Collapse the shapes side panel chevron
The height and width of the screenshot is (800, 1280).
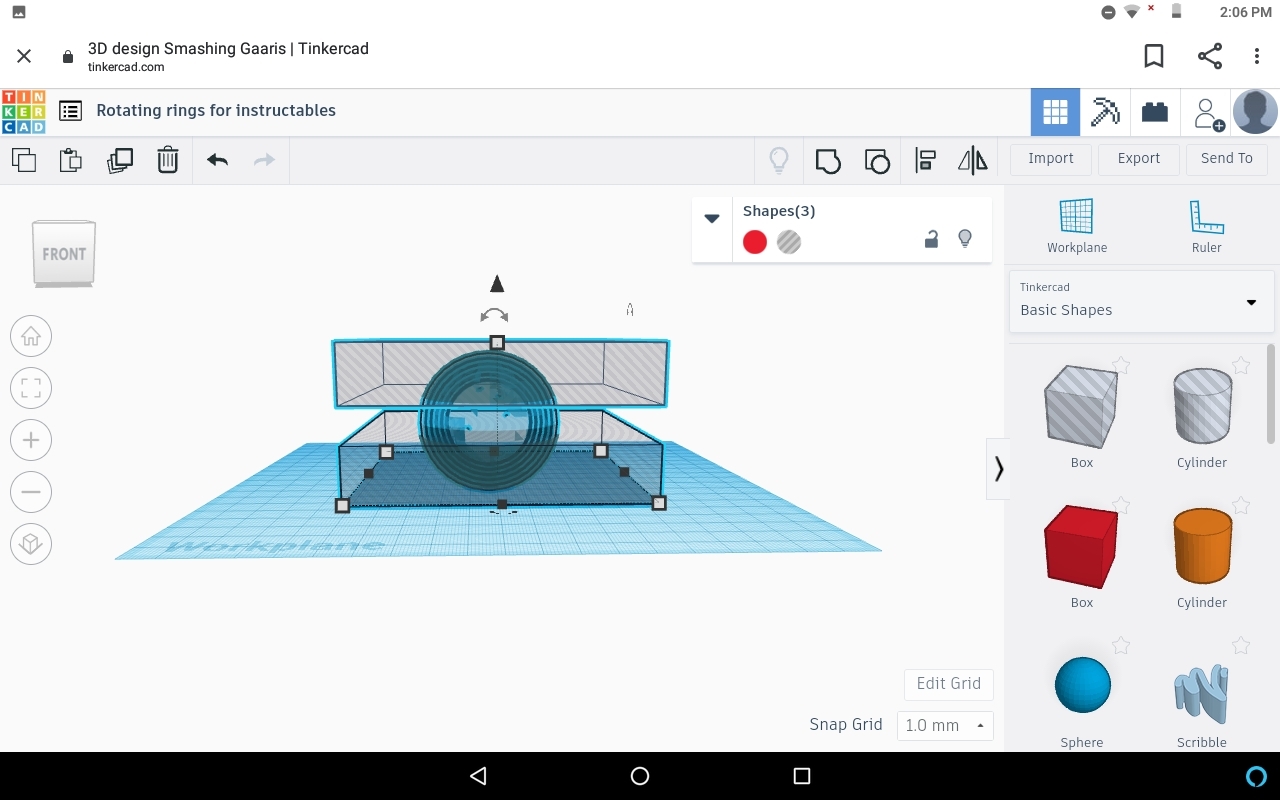[998, 468]
